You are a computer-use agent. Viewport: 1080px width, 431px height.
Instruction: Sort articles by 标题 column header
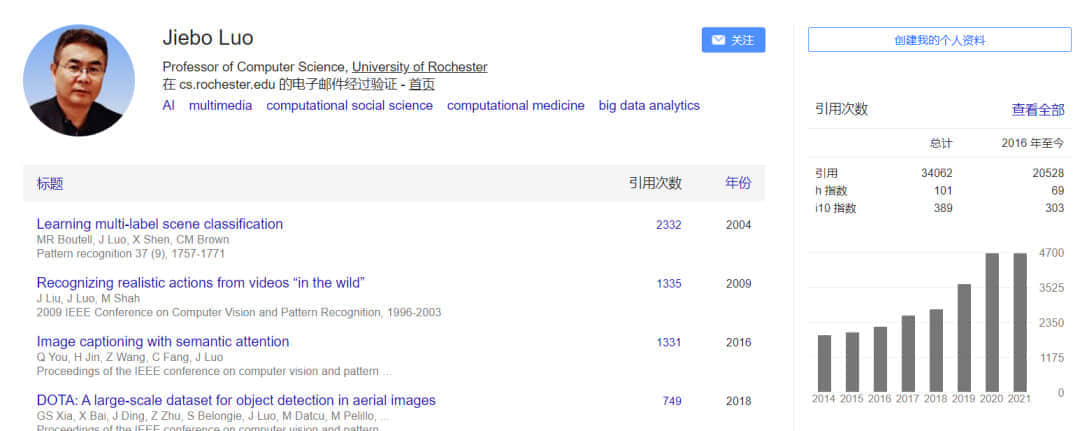point(50,183)
